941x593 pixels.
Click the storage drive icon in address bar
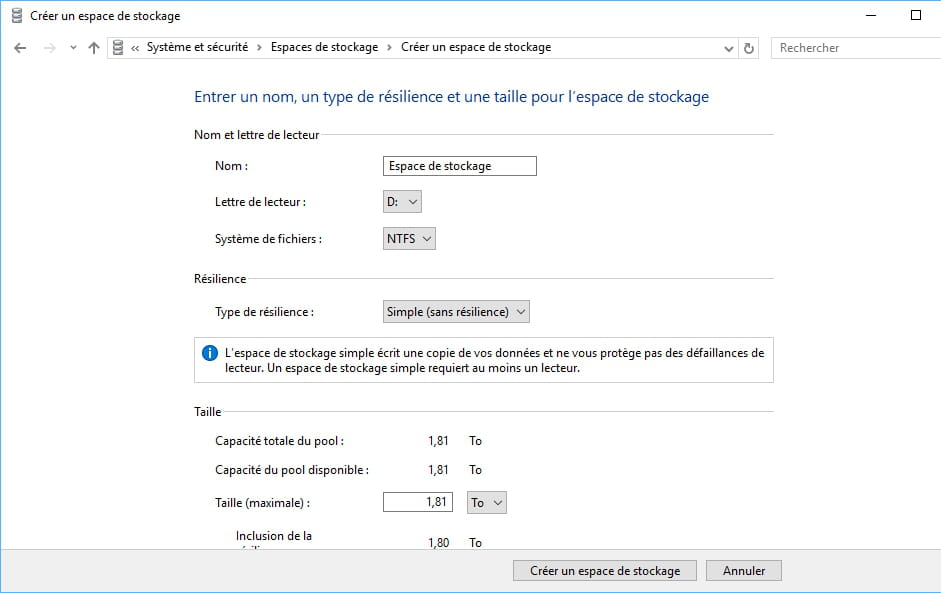pos(119,48)
